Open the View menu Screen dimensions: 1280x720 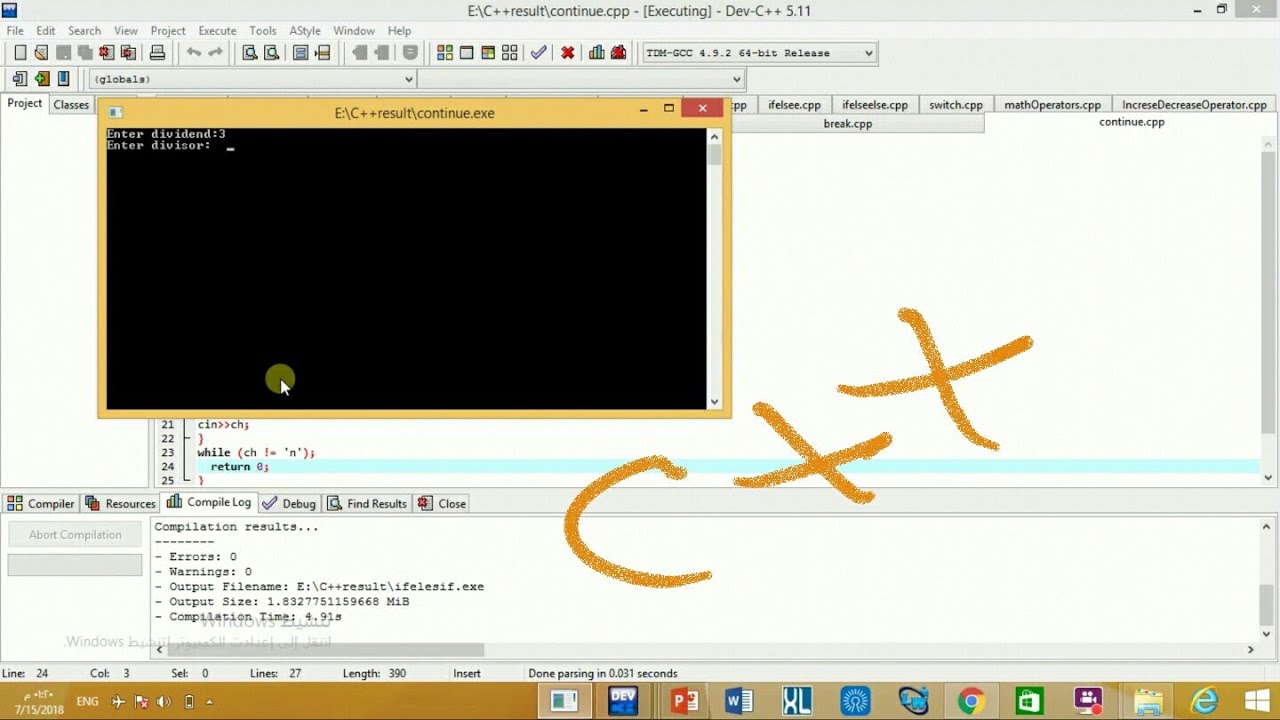click(x=126, y=31)
